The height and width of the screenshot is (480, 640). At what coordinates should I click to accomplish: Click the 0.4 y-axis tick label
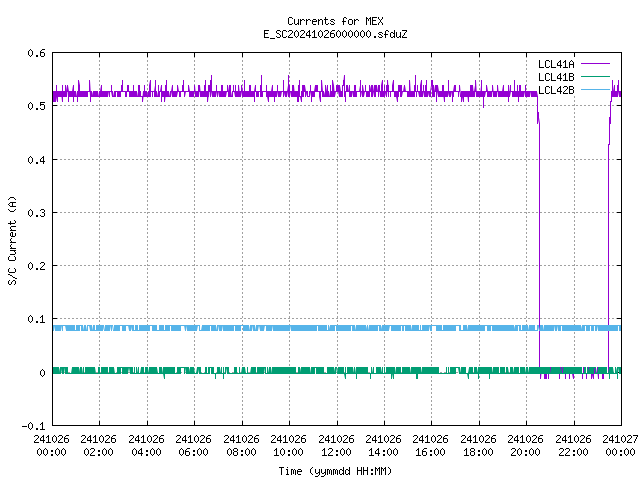point(36,160)
